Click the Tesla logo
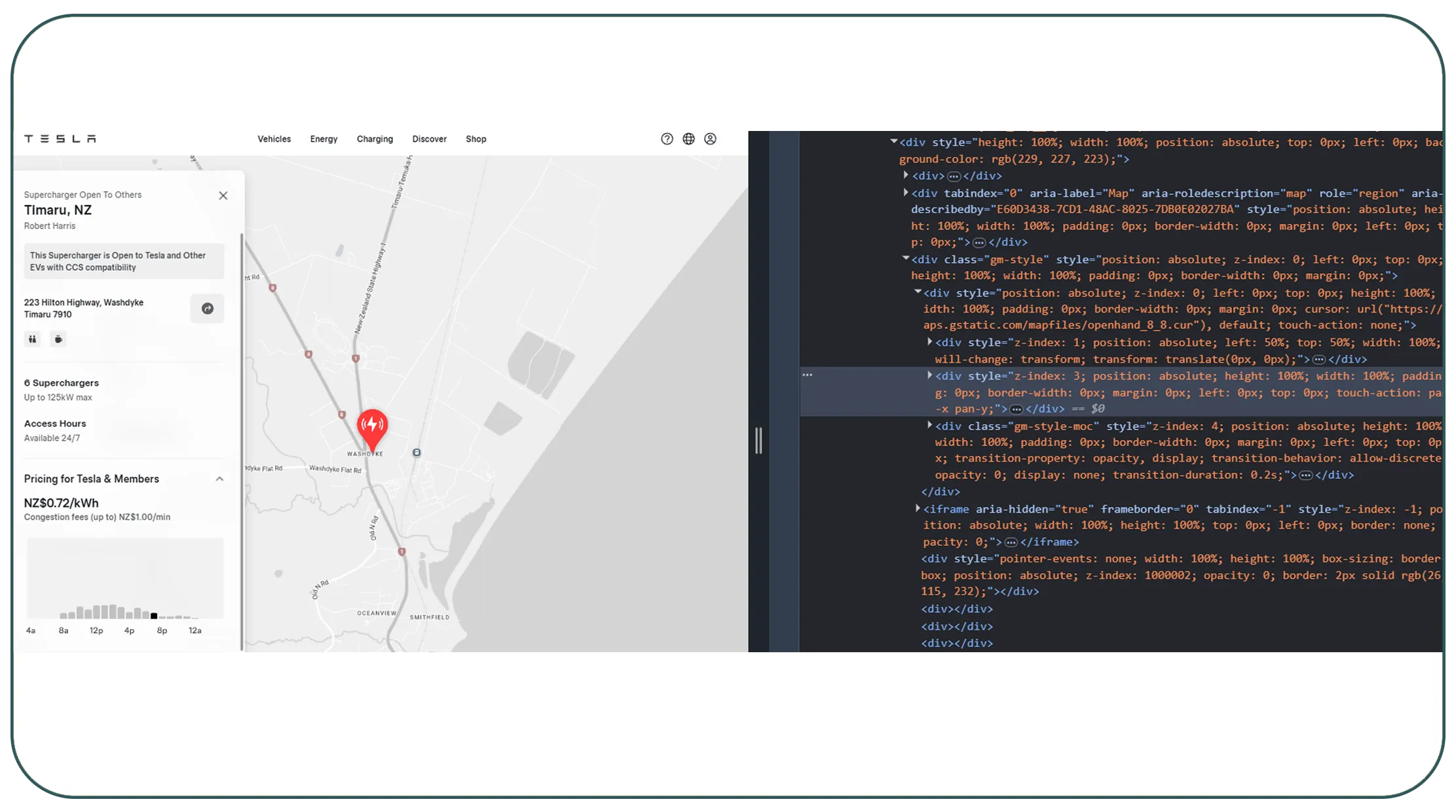Image resolution: width=1456 pixels, height=812 pixels. pyautogui.click(x=60, y=138)
